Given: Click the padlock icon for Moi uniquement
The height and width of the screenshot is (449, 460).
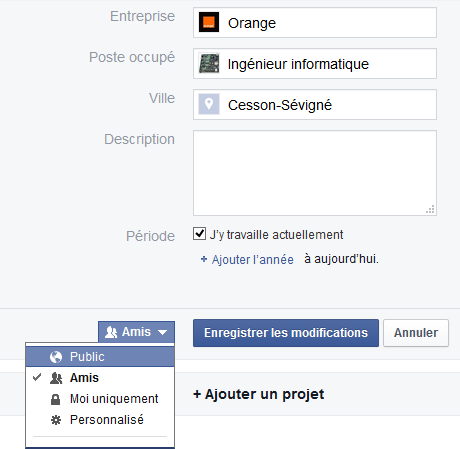Looking at the screenshot, I should click(55, 399).
